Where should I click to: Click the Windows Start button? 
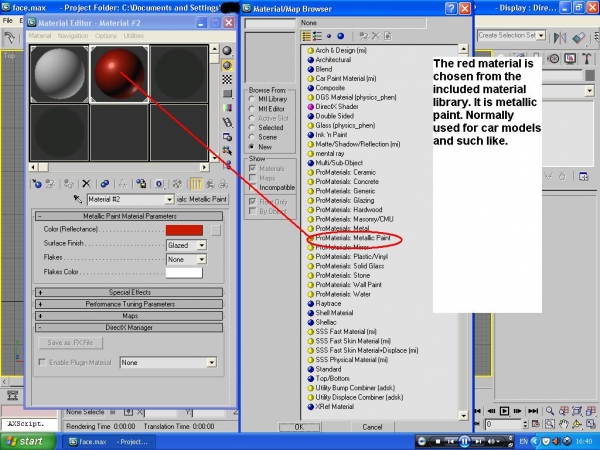(x=28, y=442)
